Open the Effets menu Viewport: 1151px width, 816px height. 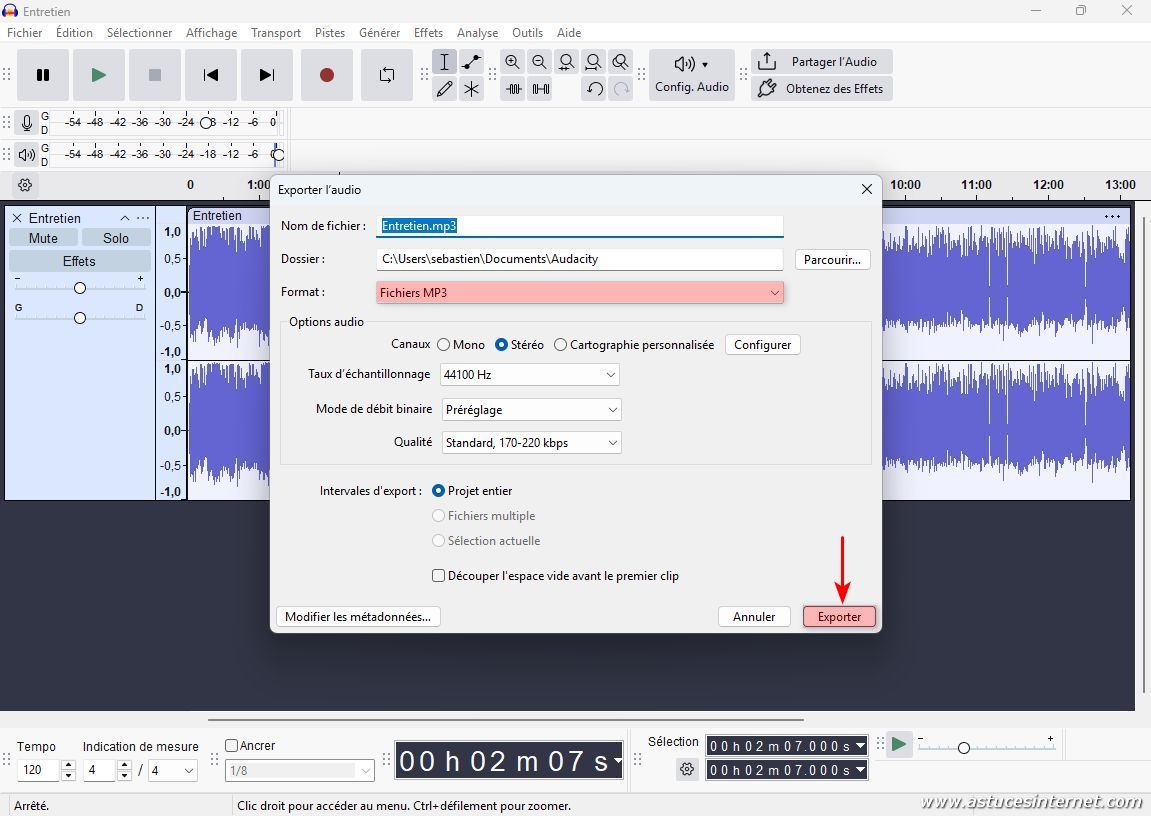[428, 33]
